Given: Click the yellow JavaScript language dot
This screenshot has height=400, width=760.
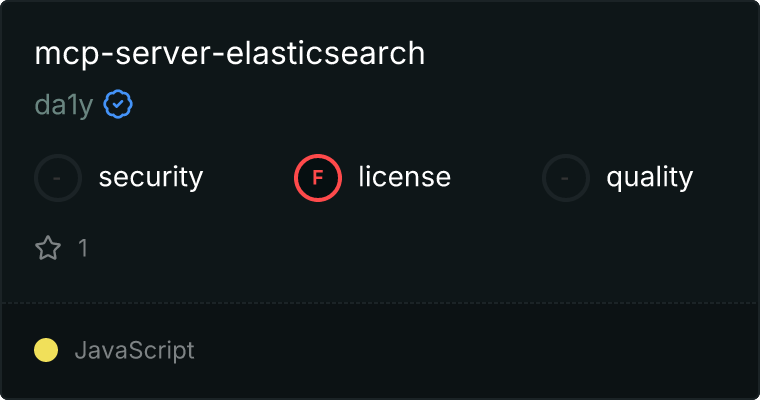Looking at the screenshot, I should point(46,350).
